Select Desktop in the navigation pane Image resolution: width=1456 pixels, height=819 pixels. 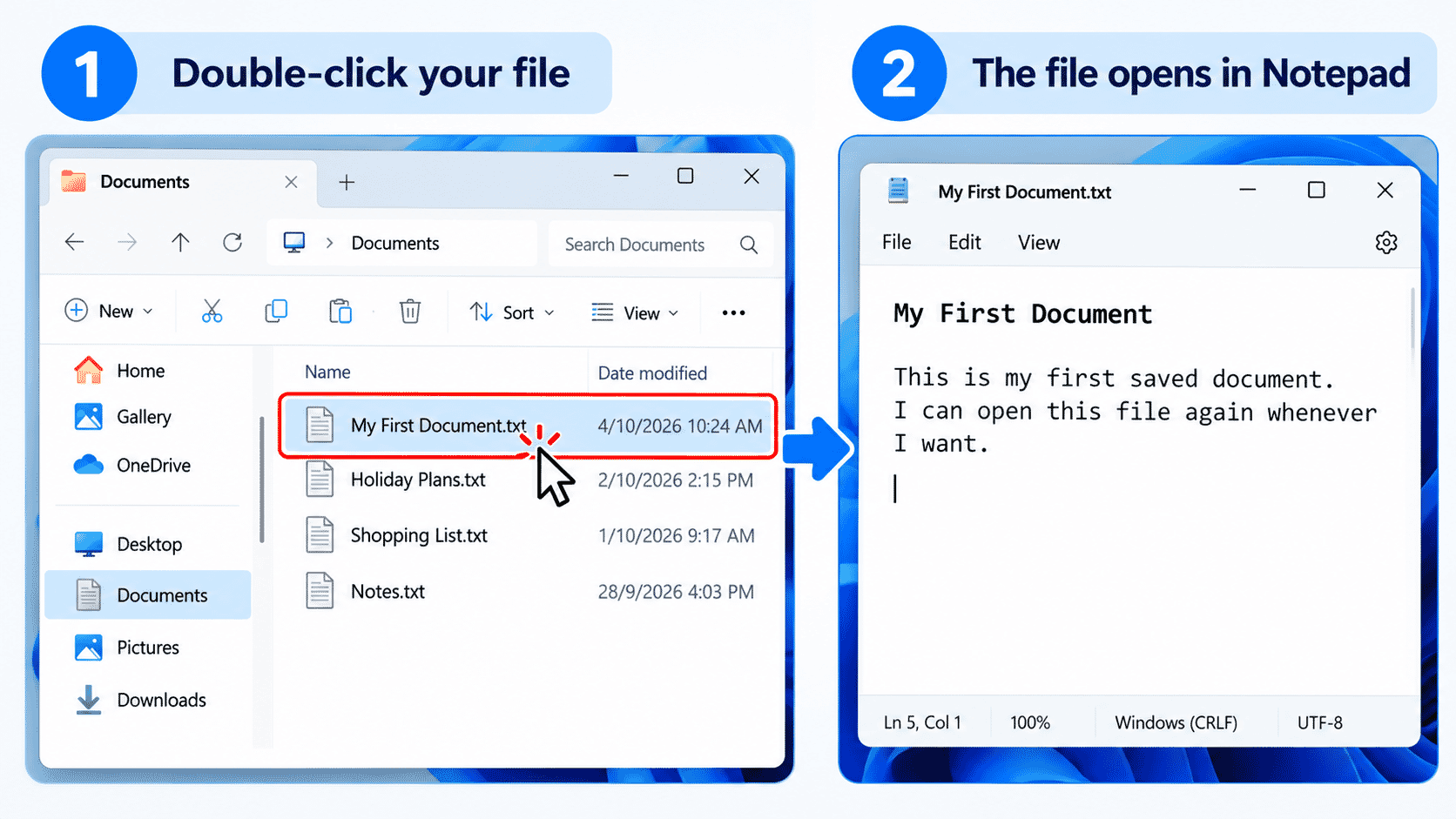coord(148,545)
